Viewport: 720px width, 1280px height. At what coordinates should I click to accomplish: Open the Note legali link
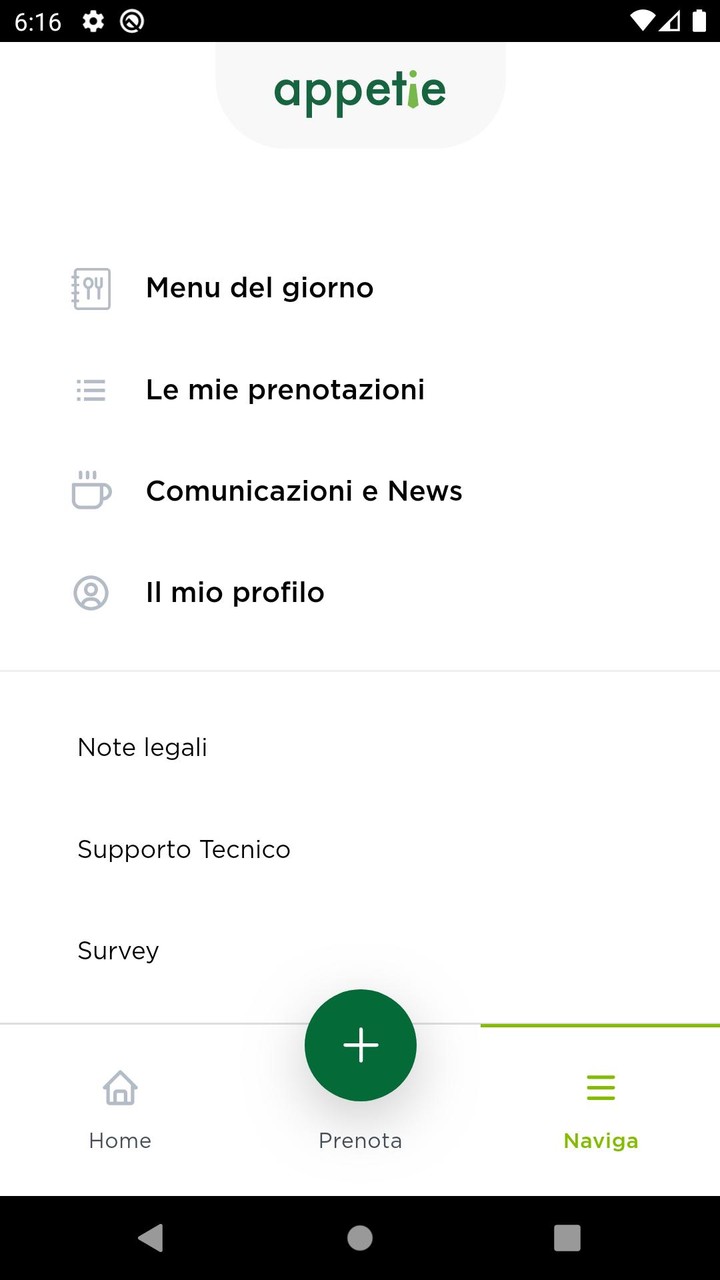(142, 748)
